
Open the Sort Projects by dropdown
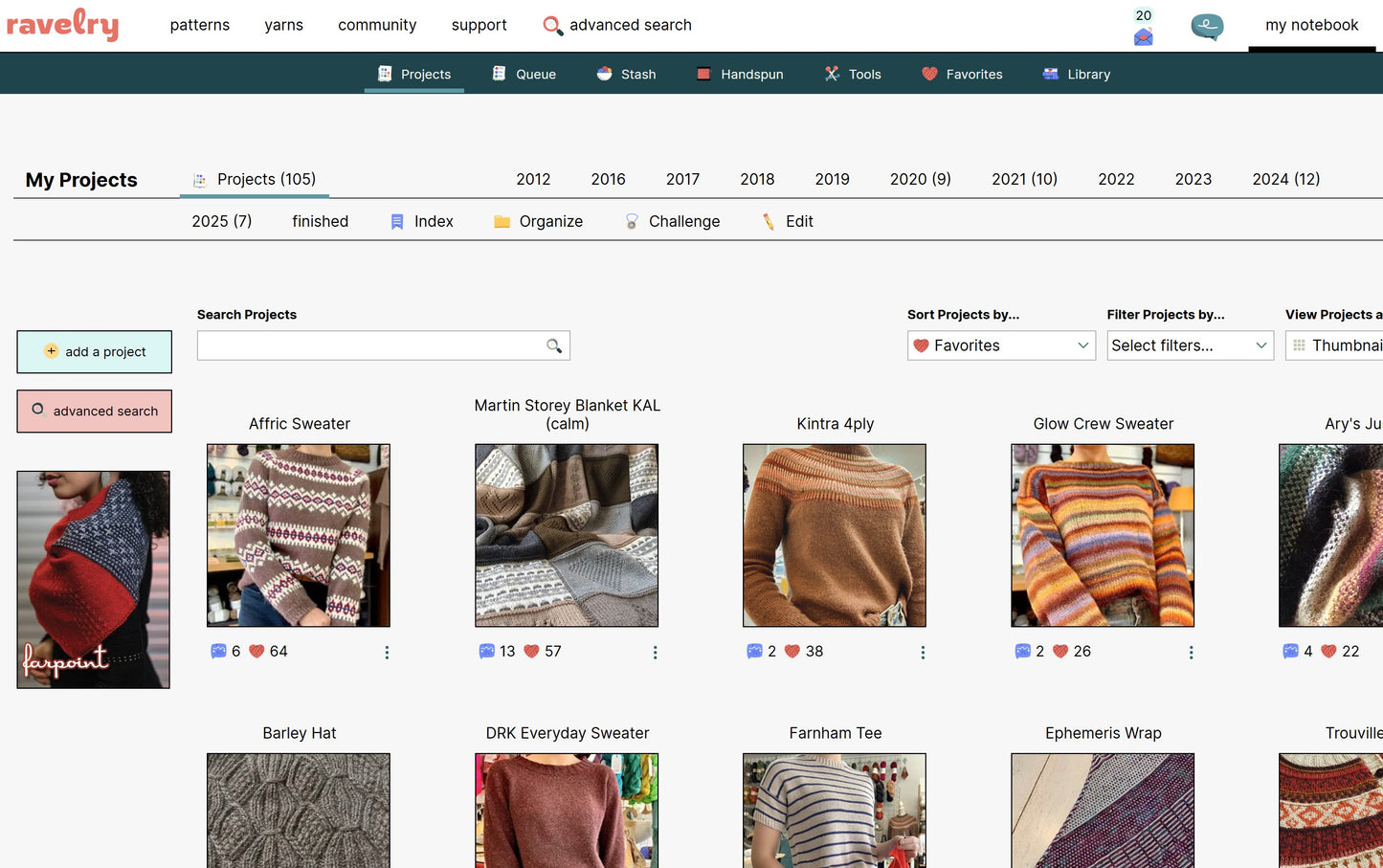pyautogui.click(x=1000, y=345)
